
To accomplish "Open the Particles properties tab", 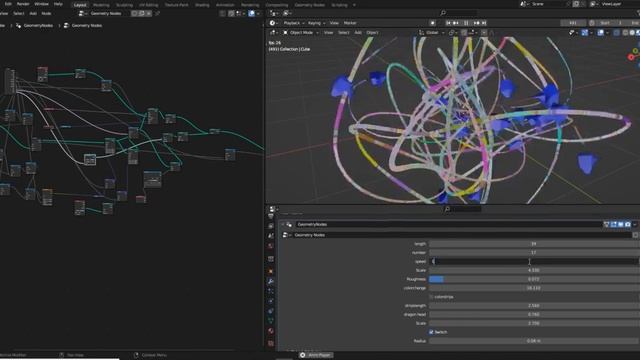I will tap(271, 291).
